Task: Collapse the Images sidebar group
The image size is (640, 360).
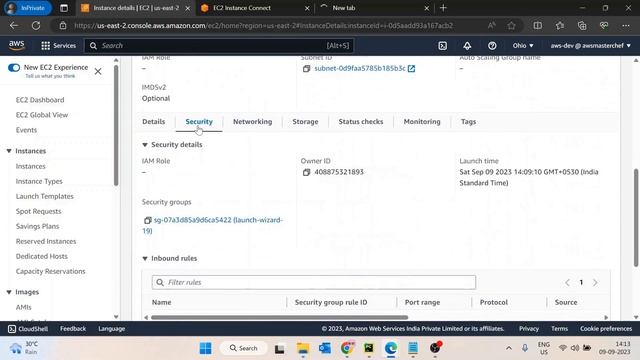Action: point(9,292)
